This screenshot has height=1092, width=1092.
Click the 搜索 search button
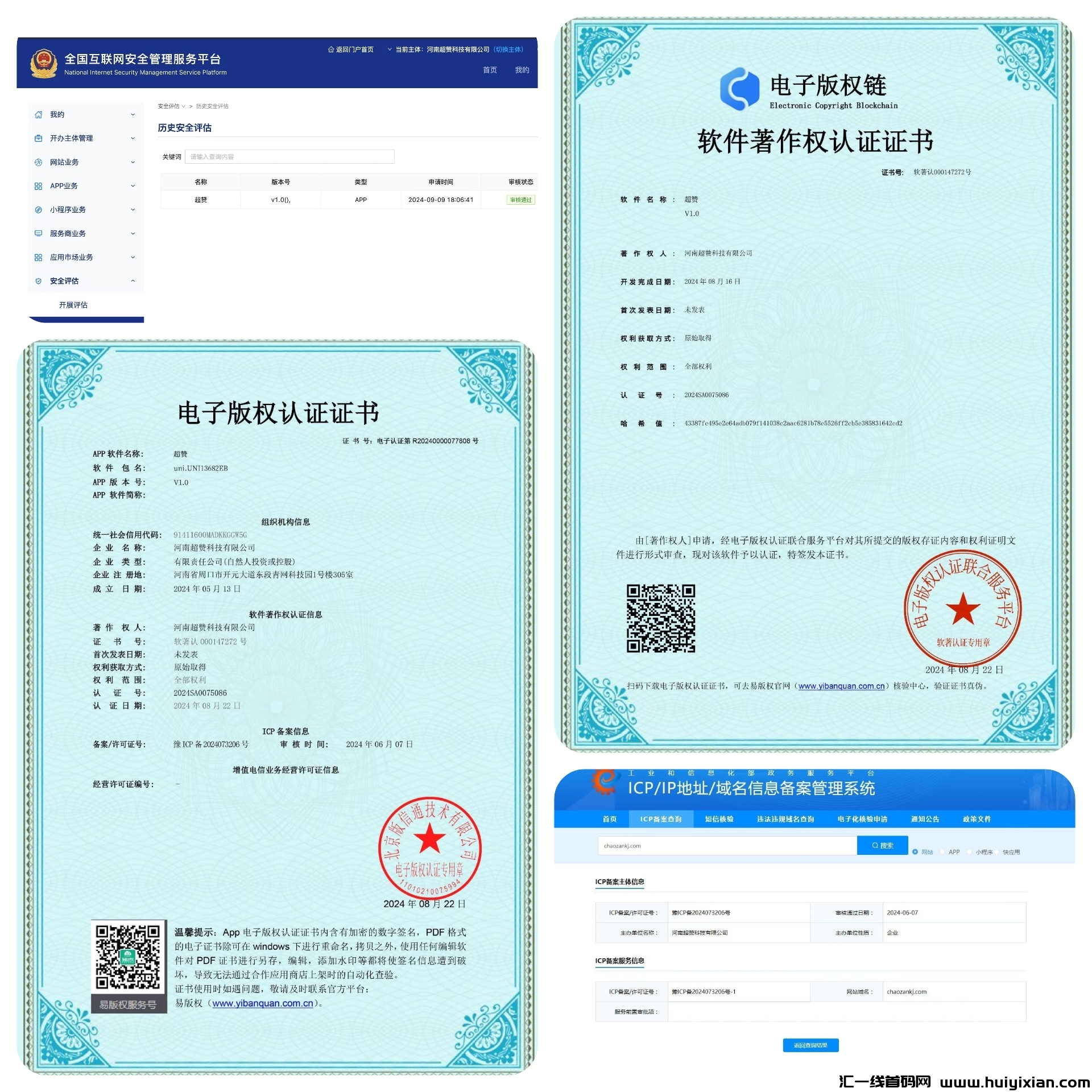tap(882, 845)
